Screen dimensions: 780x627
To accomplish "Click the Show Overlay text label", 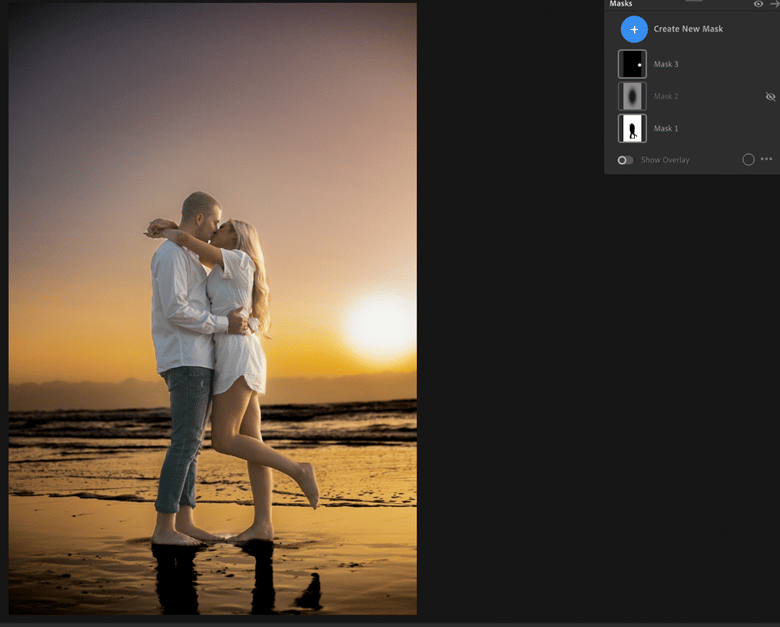I will [x=665, y=160].
